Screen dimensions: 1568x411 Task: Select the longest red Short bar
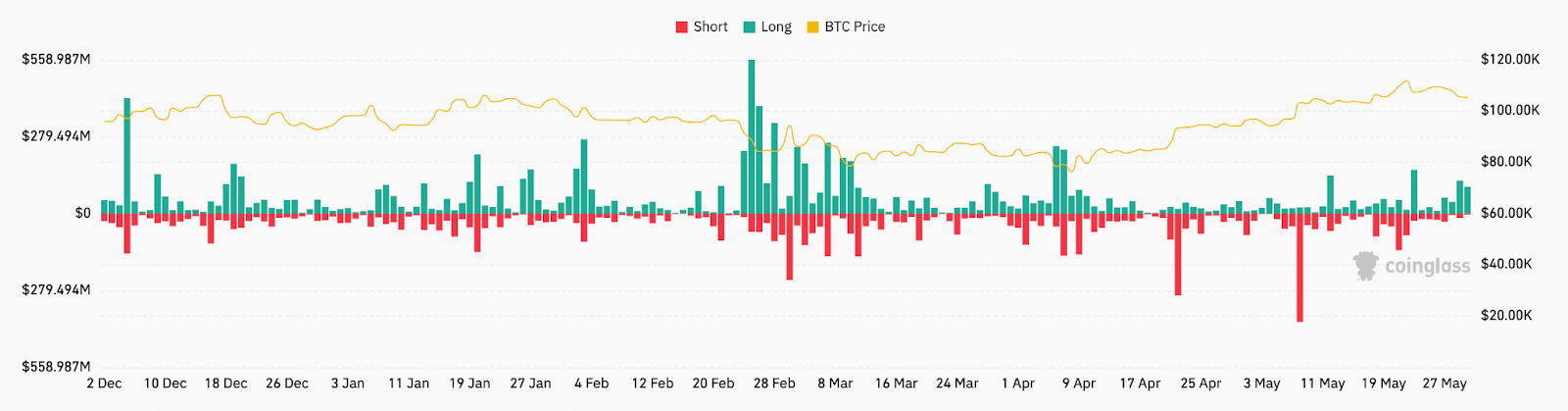(1299, 267)
